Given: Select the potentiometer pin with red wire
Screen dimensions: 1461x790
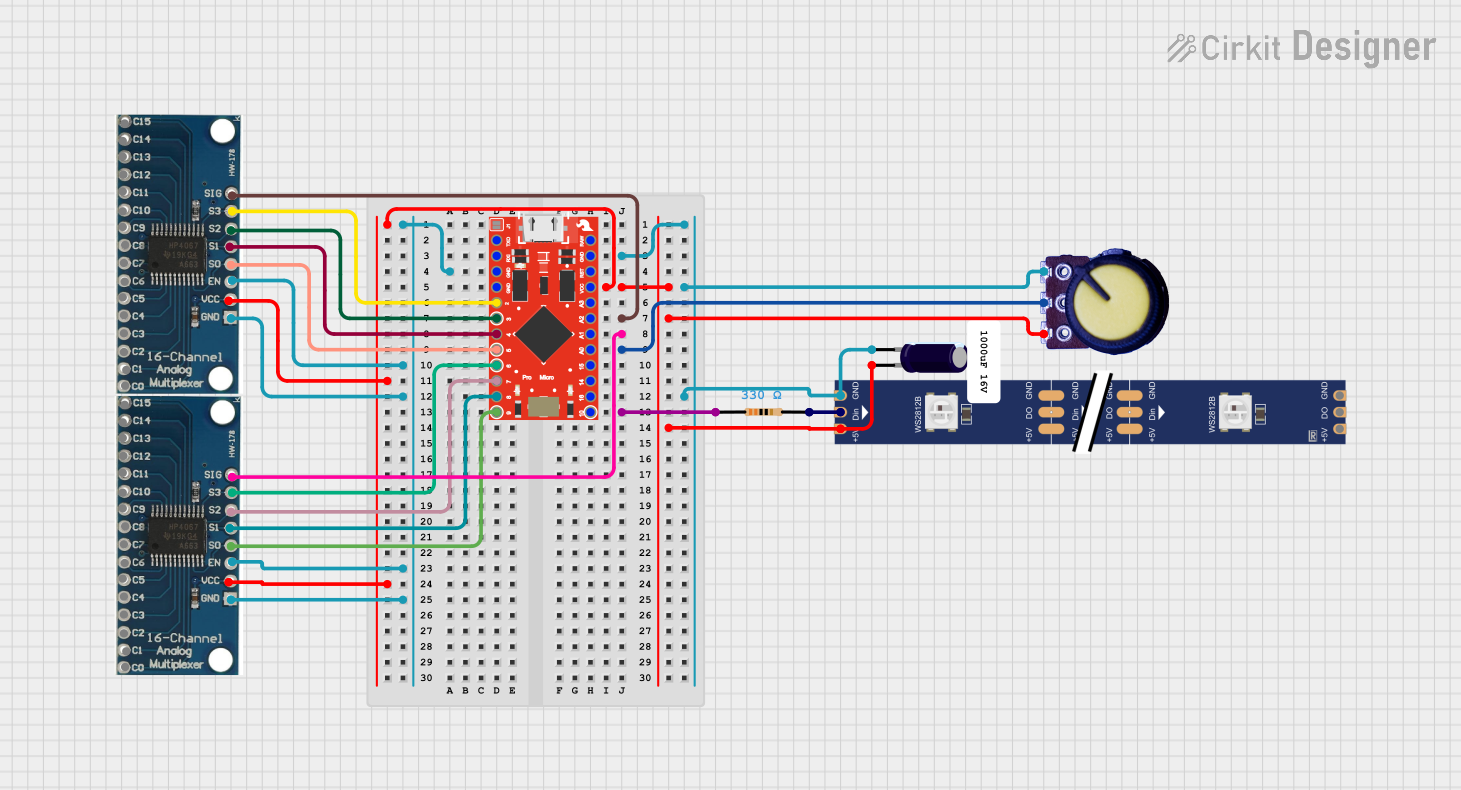Looking at the screenshot, I should (1045, 334).
